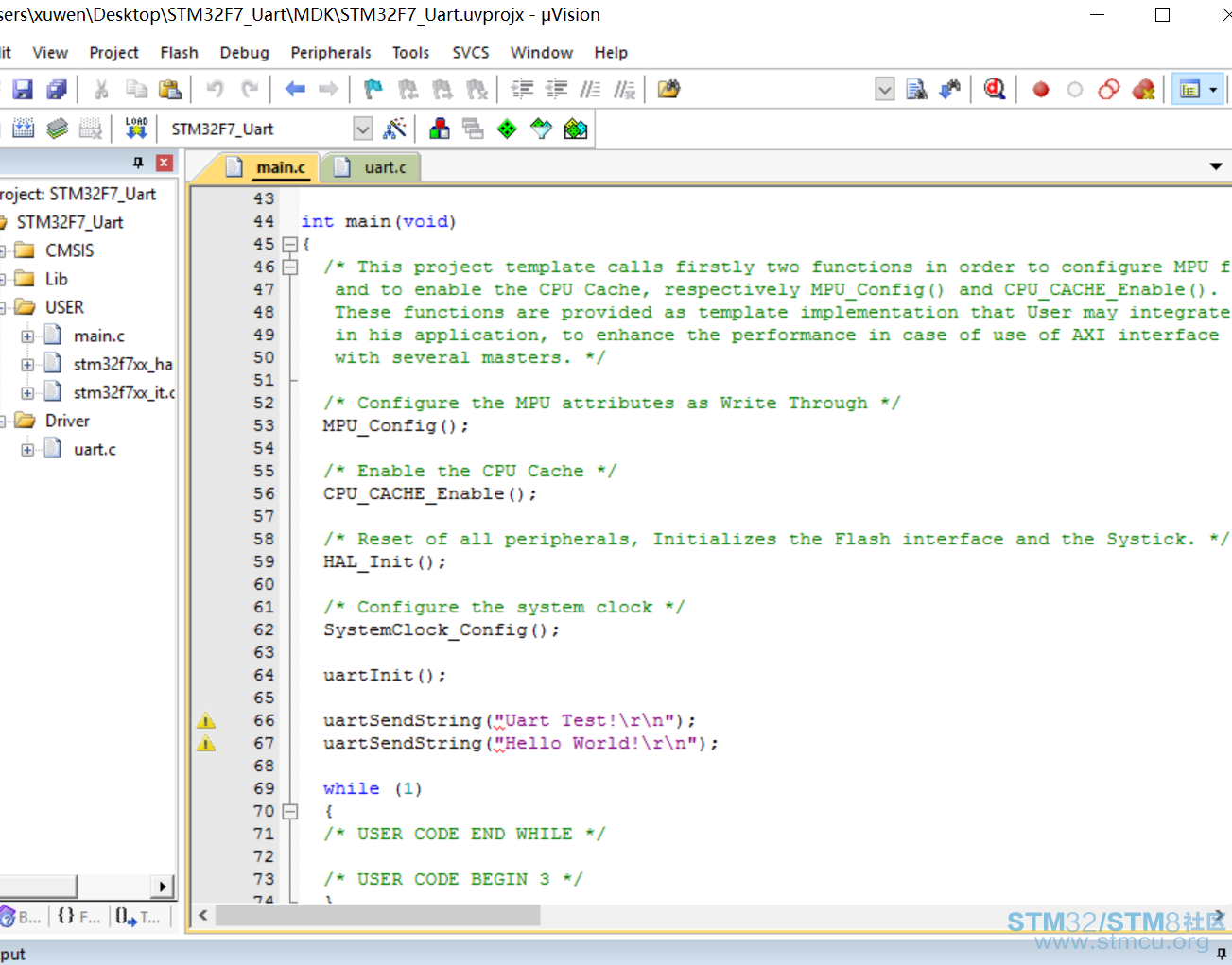
Task: Click the Save file toolbar icon
Action: [x=23, y=90]
